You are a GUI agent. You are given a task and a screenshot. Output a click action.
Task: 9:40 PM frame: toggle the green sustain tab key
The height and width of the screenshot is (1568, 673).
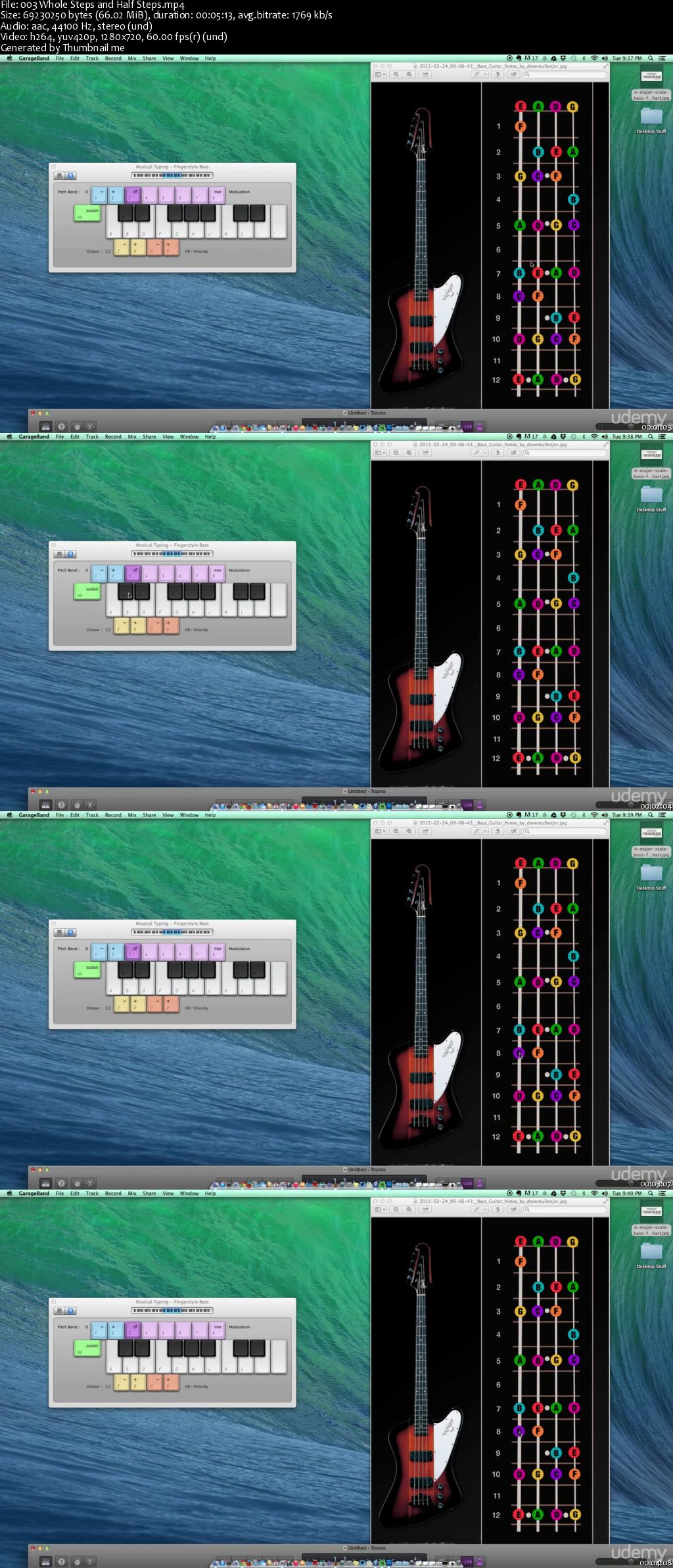tap(87, 1349)
